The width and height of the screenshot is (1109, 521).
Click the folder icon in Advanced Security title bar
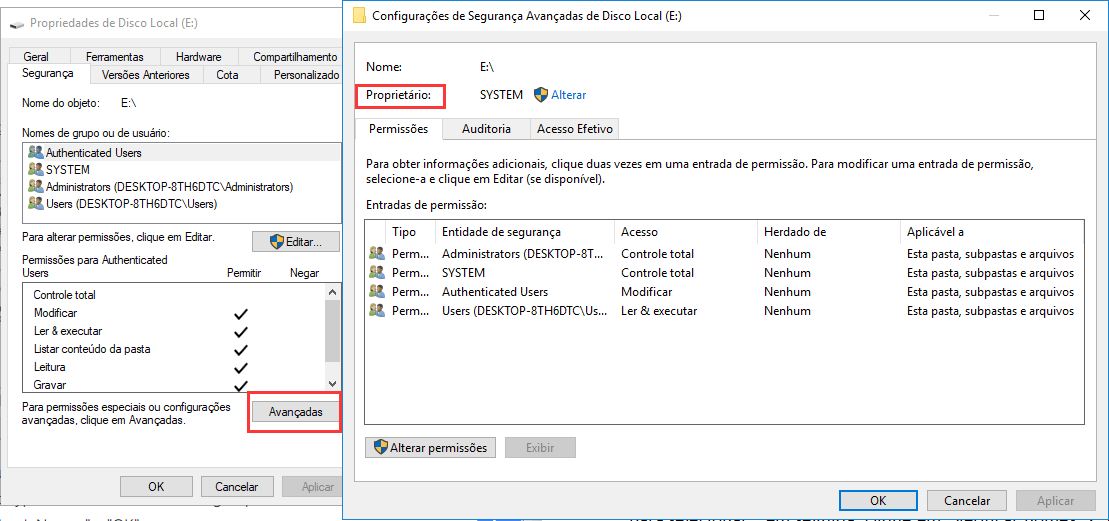[x=358, y=16]
